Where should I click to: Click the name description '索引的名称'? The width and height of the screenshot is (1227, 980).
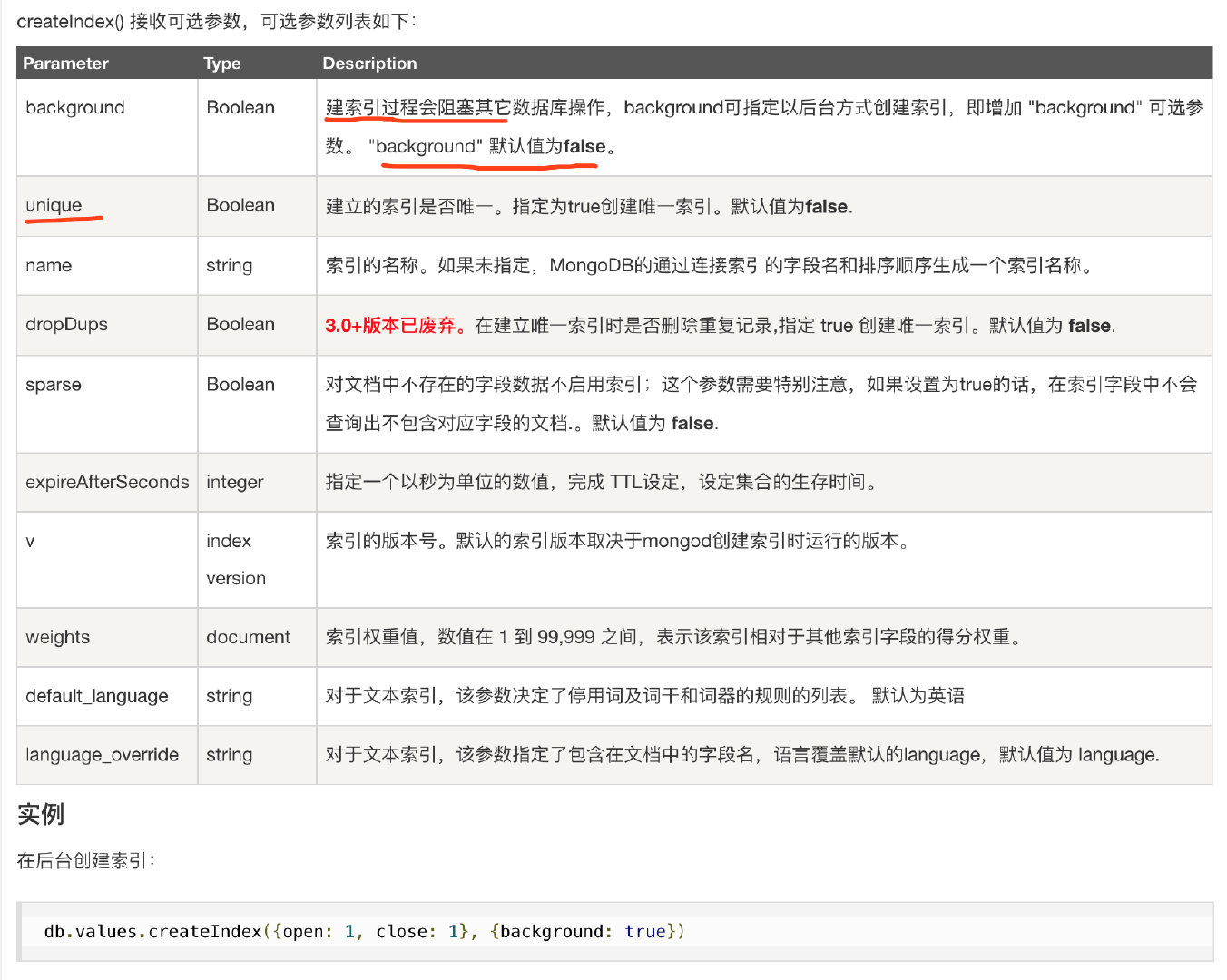710,265
